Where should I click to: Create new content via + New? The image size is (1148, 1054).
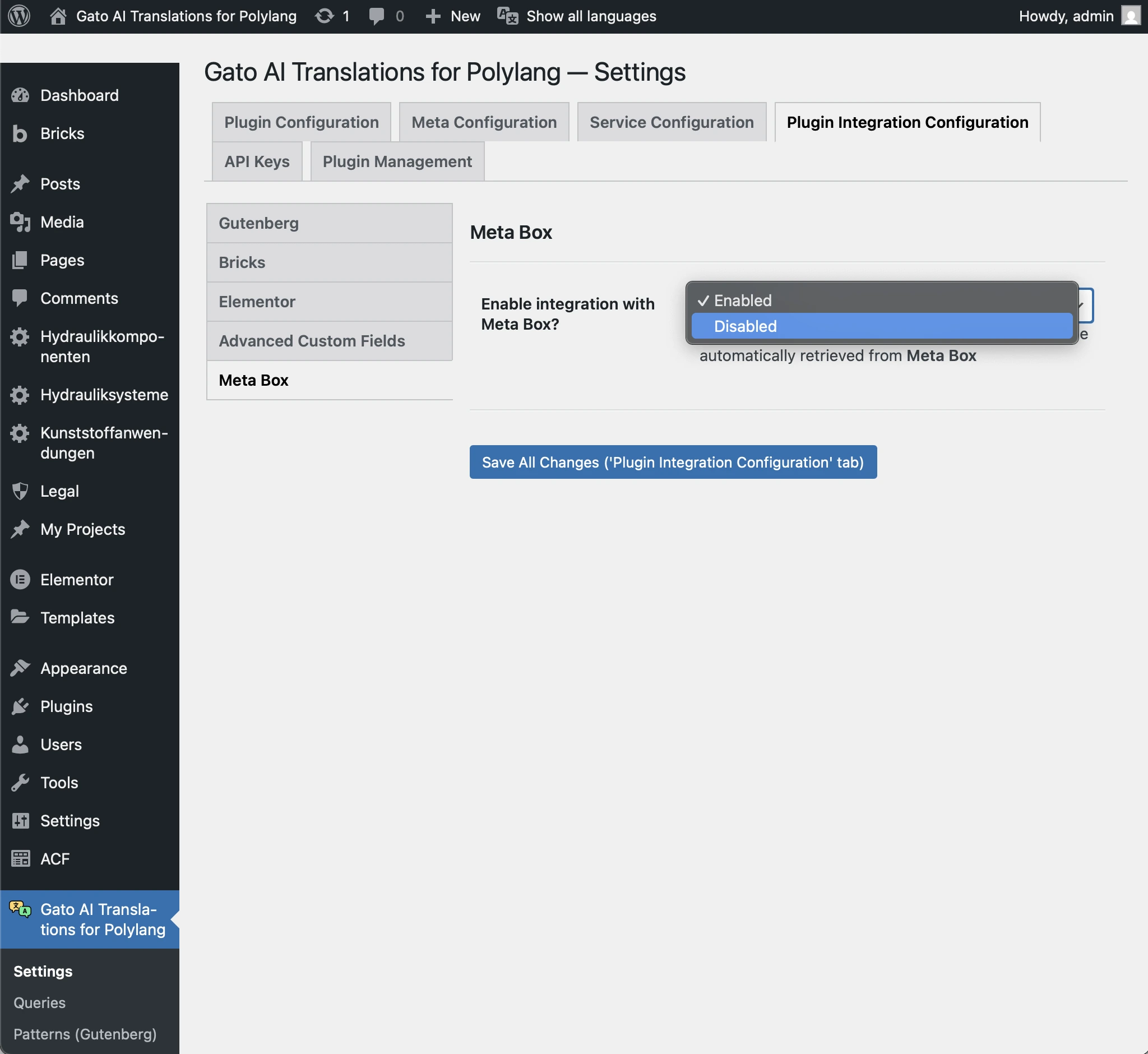click(x=452, y=16)
